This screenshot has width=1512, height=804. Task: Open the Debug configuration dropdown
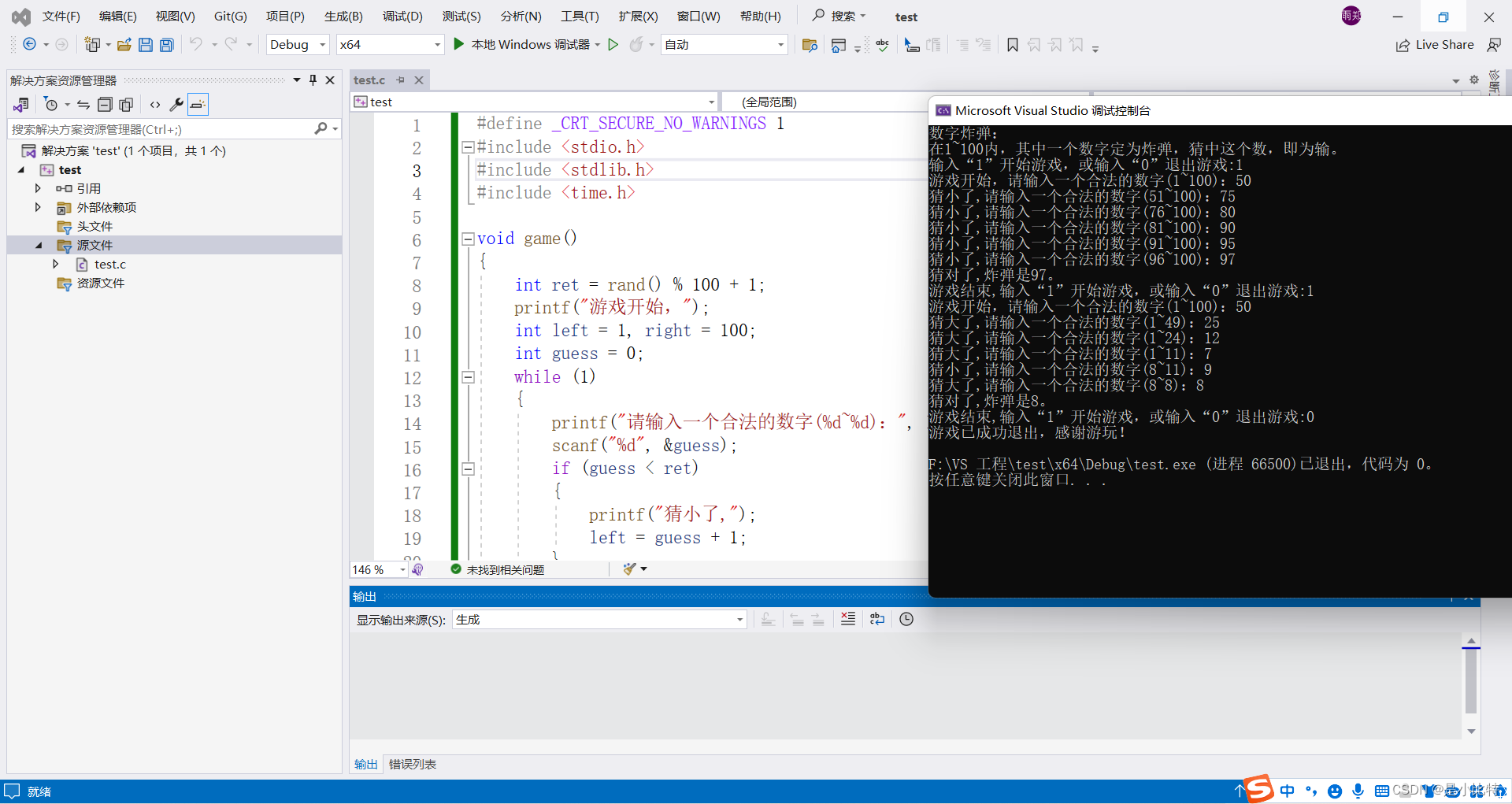(298, 45)
